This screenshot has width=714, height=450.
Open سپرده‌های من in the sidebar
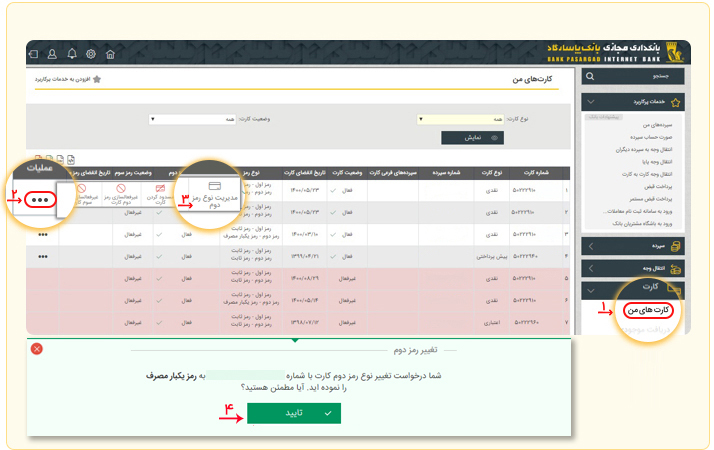657,125
